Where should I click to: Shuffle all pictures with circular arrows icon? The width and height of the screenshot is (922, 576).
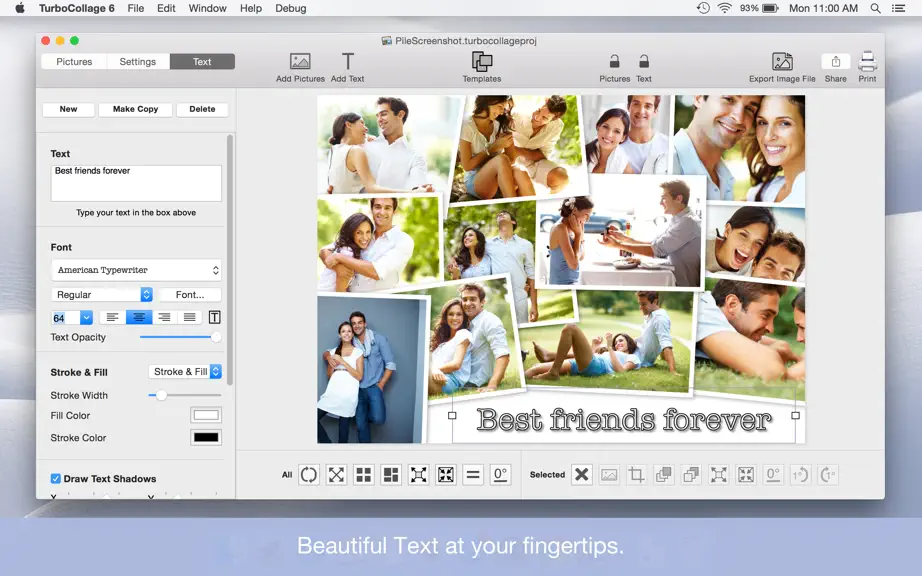click(309, 474)
